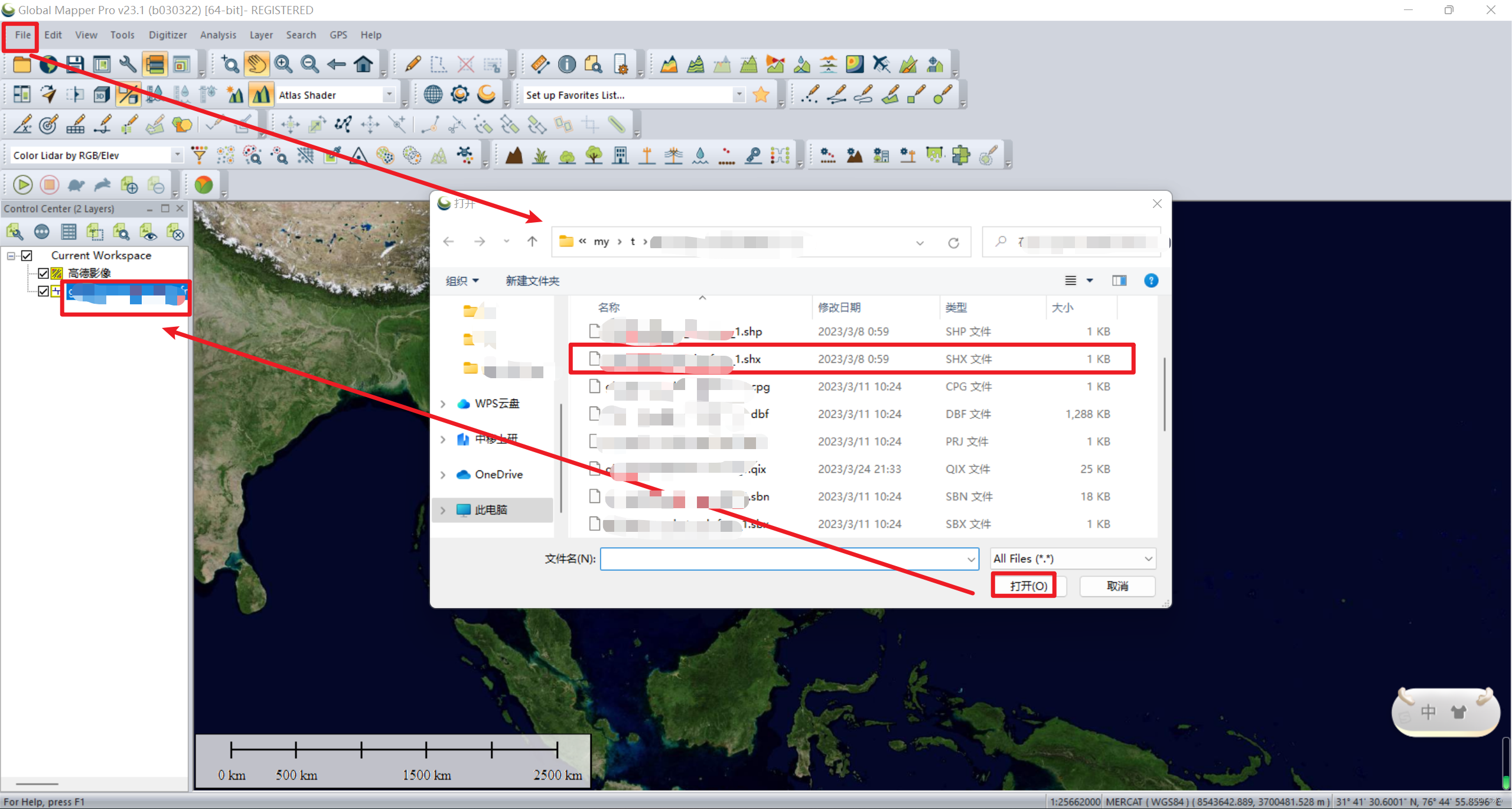Uncheck the Current Workspace checkbox
The width and height of the screenshot is (1512, 809).
27,255
